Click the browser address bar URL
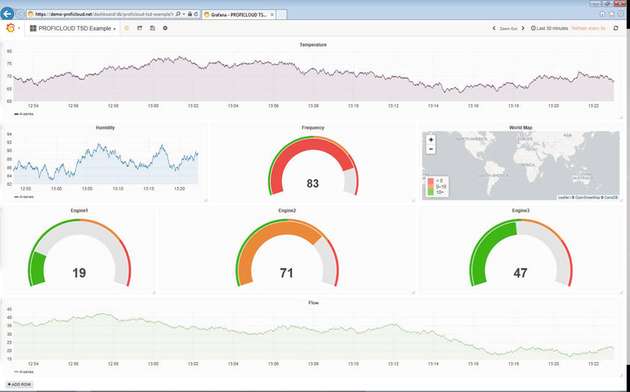 coord(104,14)
